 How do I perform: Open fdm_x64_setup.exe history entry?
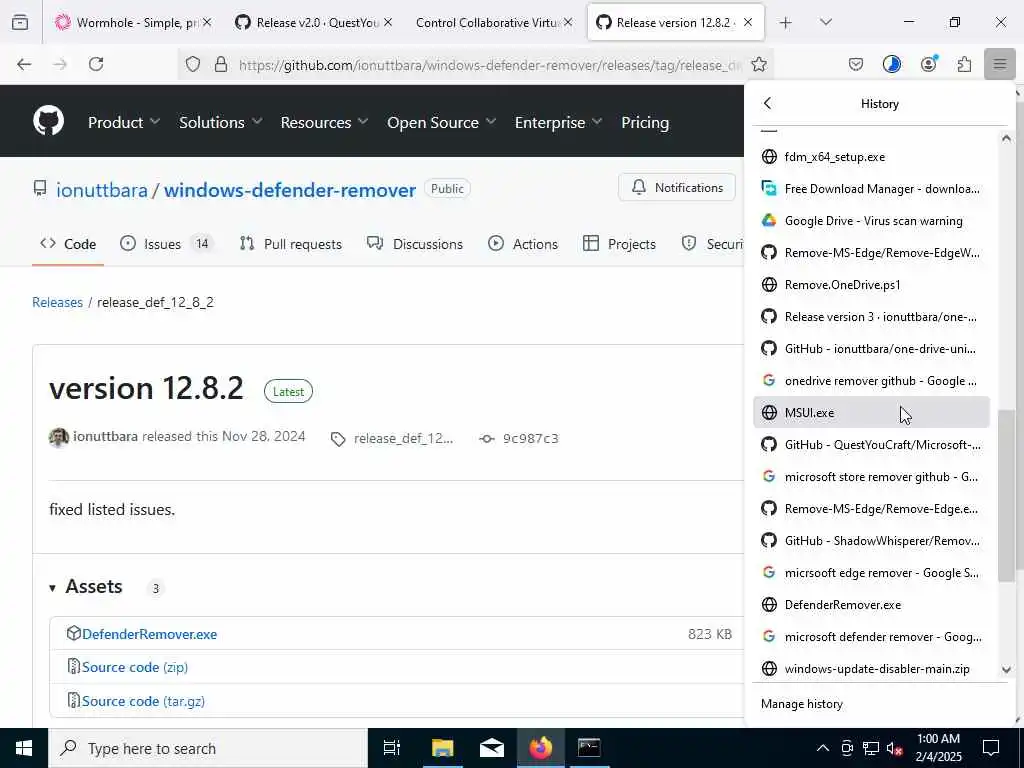871,157
